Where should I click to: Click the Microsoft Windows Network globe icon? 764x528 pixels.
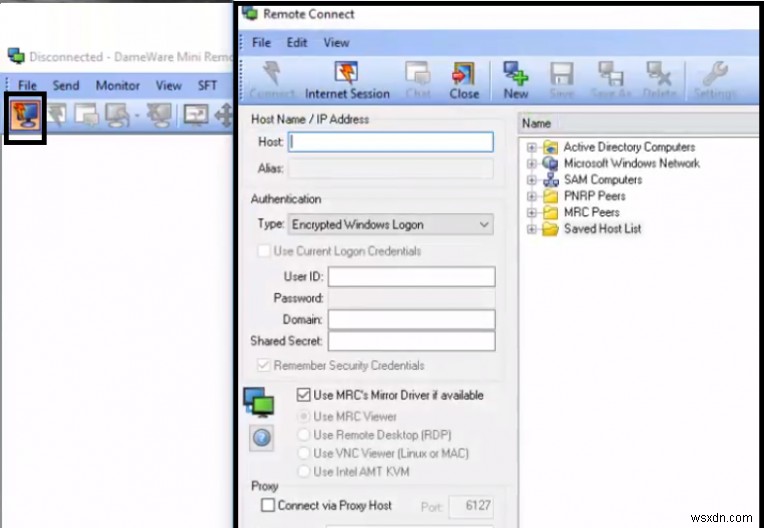(x=550, y=163)
